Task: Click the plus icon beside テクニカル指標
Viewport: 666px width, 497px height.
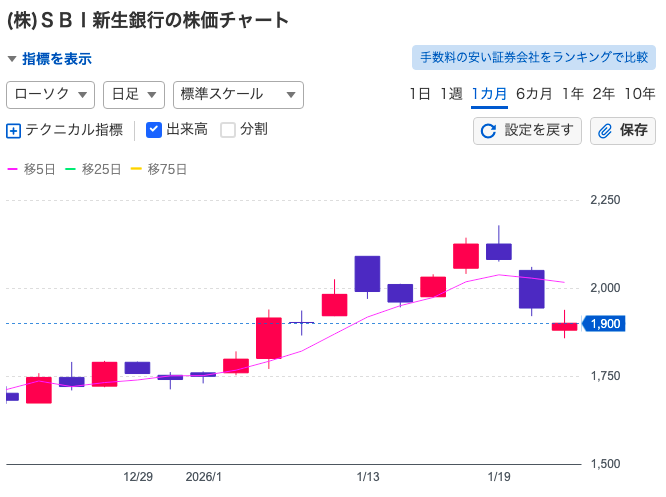Action: pyautogui.click(x=14, y=130)
